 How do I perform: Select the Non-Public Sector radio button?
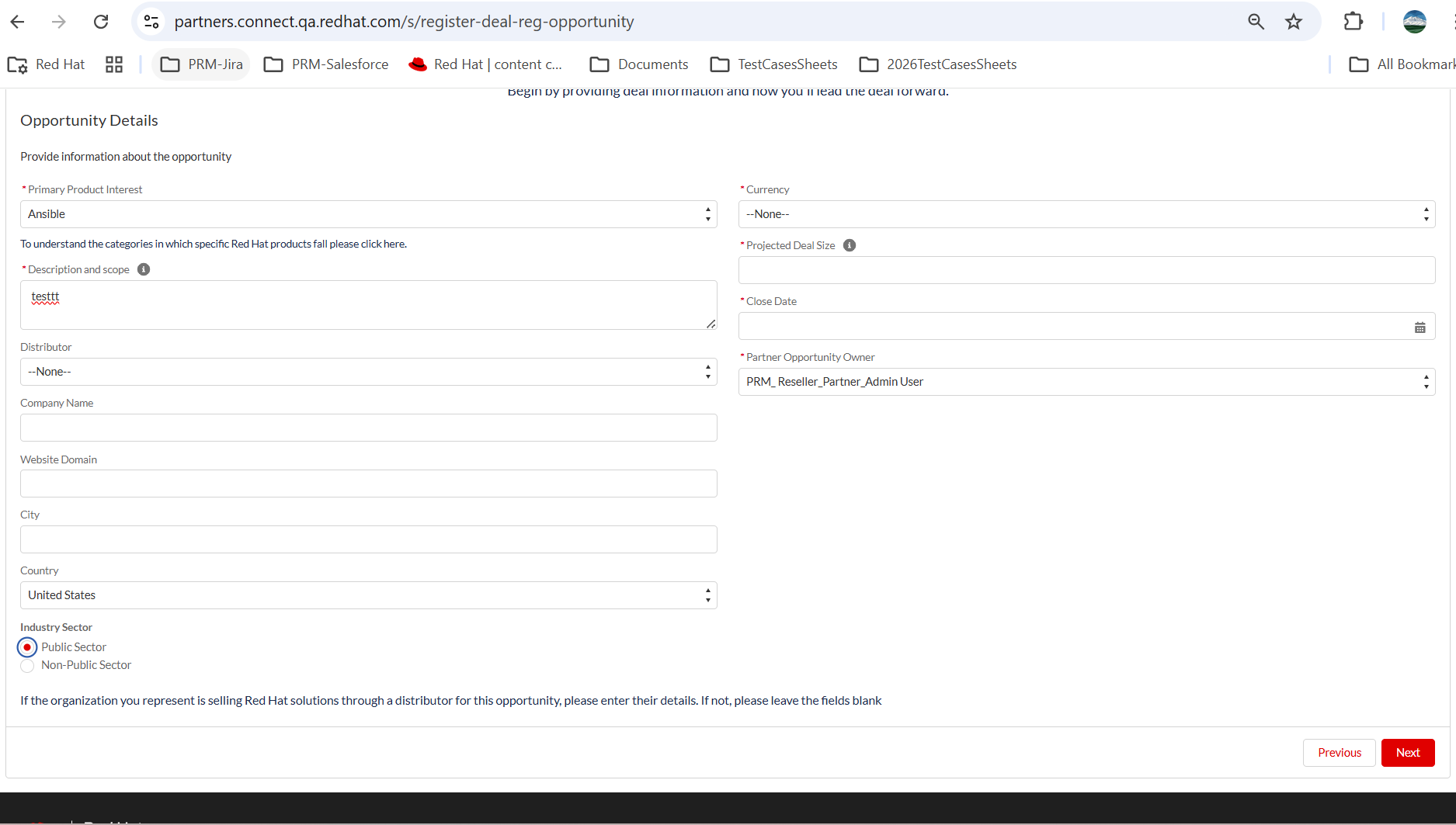pyautogui.click(x=27, y=666)
